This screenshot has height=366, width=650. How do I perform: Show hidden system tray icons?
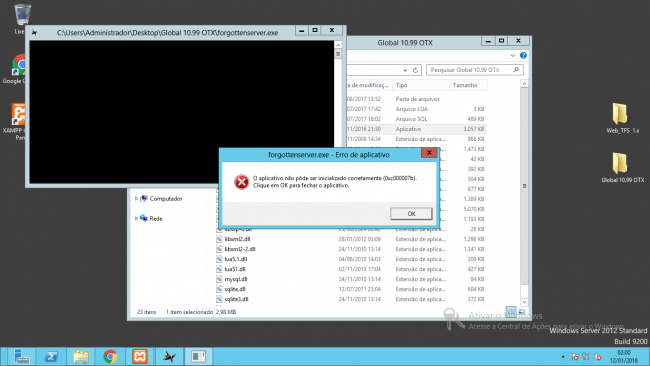tap(563, 356)
